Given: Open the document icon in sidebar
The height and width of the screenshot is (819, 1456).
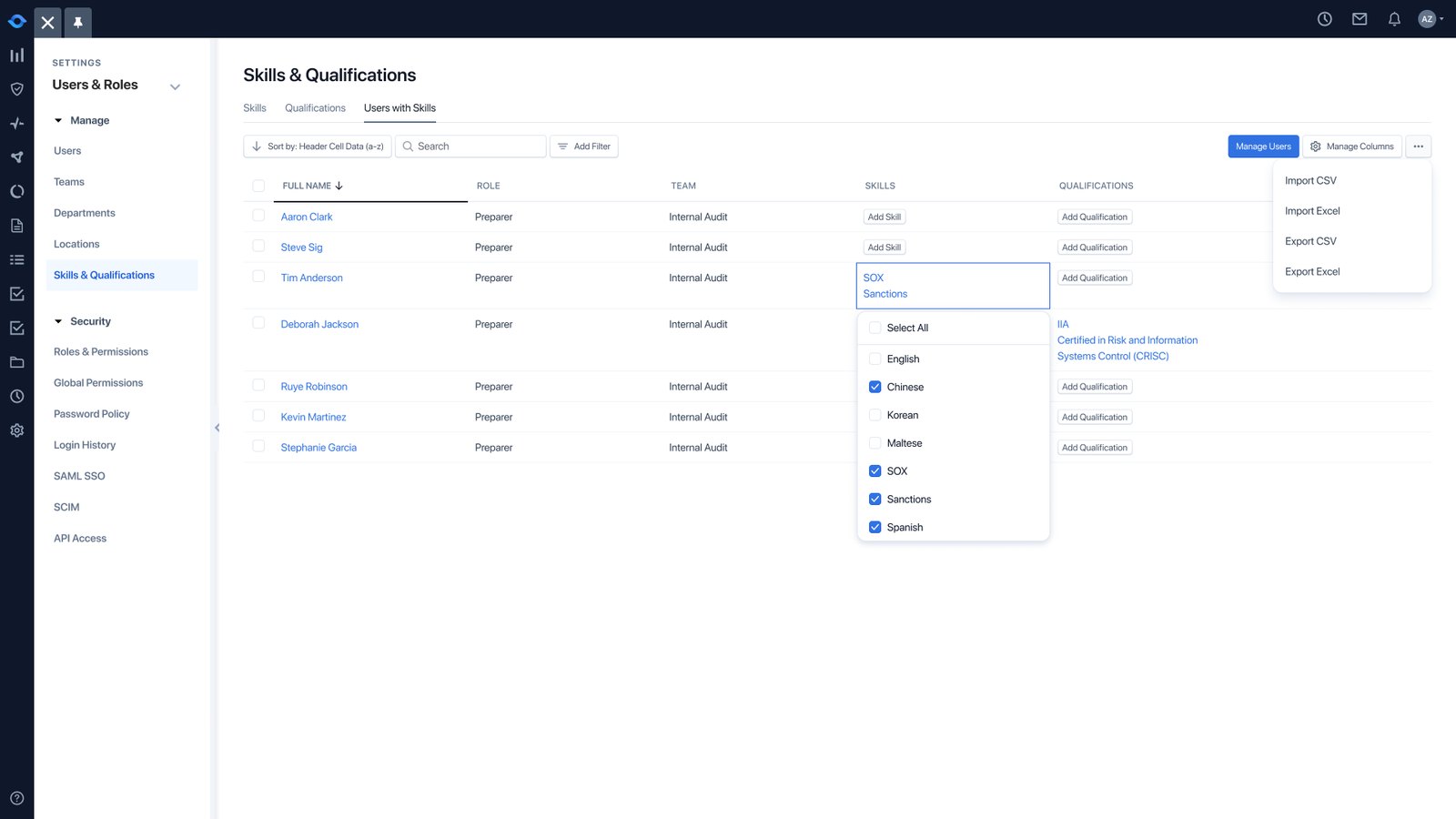Looking at the screenshot, I should point(16,226).
